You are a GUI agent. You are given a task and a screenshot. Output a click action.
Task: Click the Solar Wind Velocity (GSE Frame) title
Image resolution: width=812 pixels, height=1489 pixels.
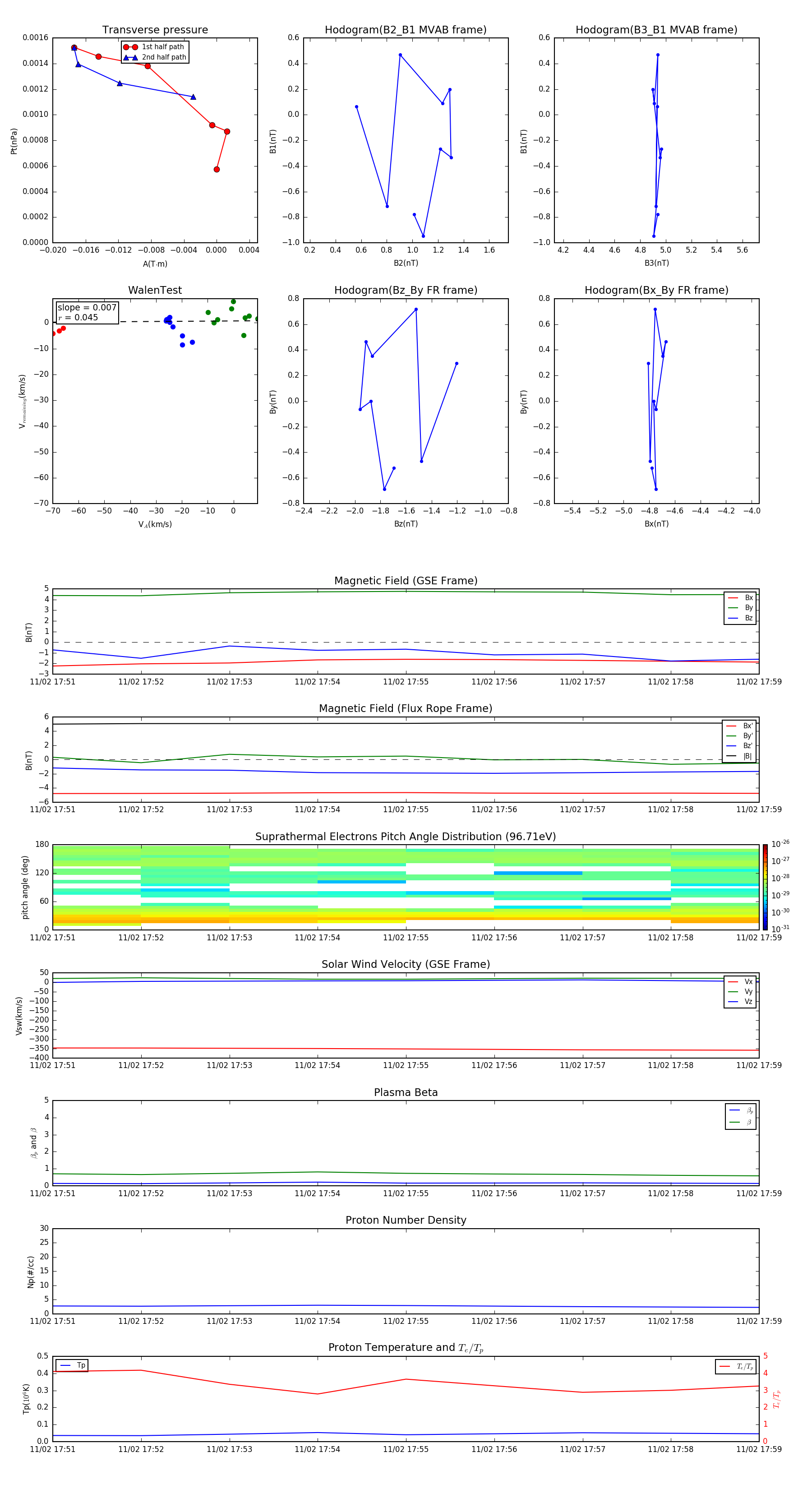406,964
